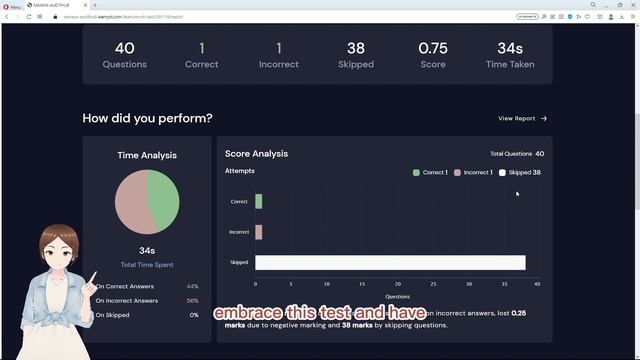Image resolution: width=640 pixels, height=360 pixels.
Task: Toggle the pink Incorrect legend swatch
Action: [457, 173]
